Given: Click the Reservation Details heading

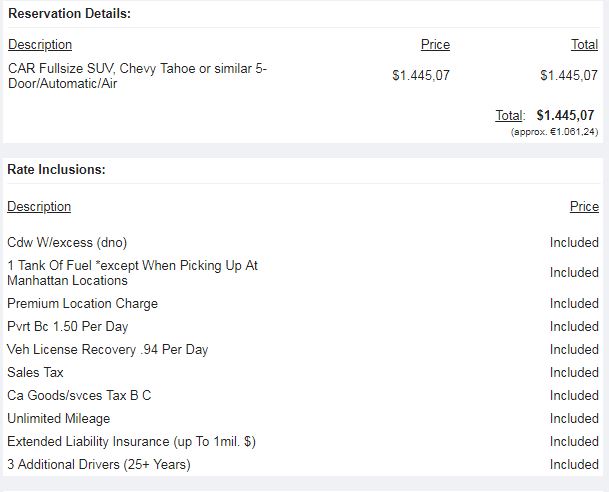Looking at the screenshot, I should point(69,14).
